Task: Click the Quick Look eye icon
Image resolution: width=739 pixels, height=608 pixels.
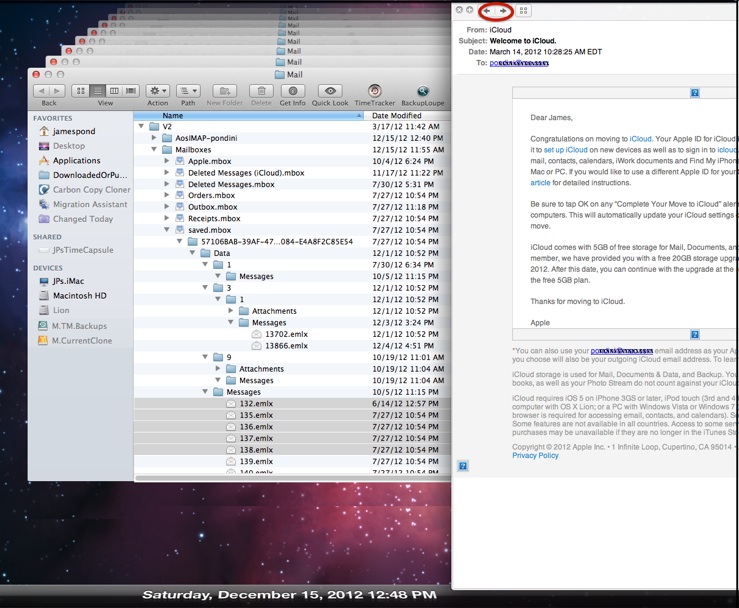Action: click(330, 91)
